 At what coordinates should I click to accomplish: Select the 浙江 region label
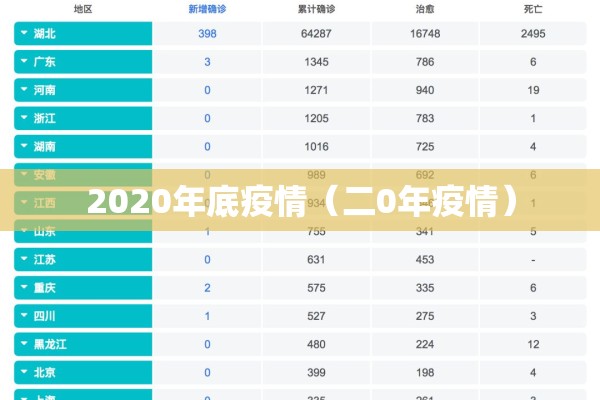pyautogui.click(x=45, y=118)
